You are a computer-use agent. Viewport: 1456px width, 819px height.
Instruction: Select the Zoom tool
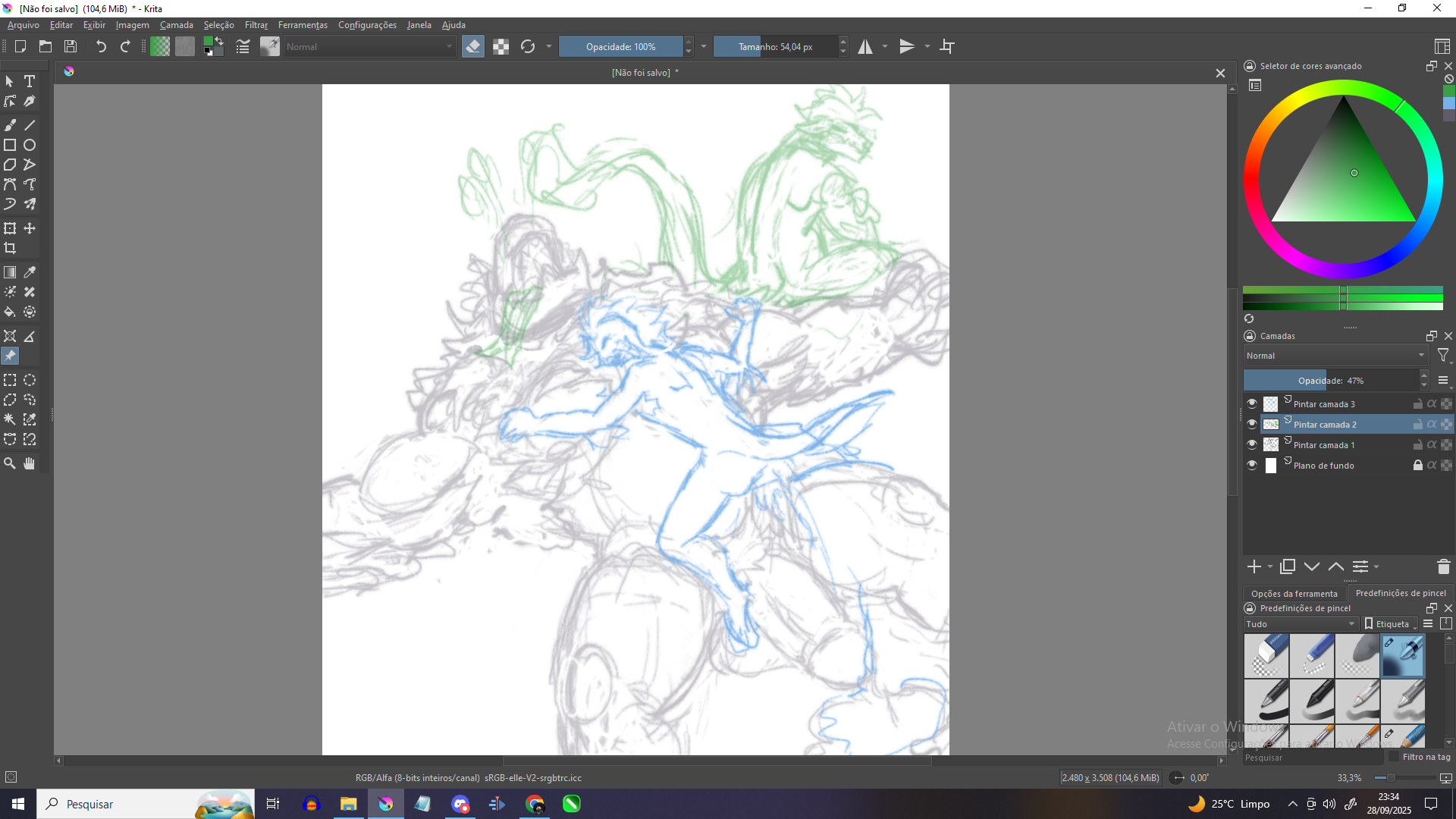coord(10,463)
